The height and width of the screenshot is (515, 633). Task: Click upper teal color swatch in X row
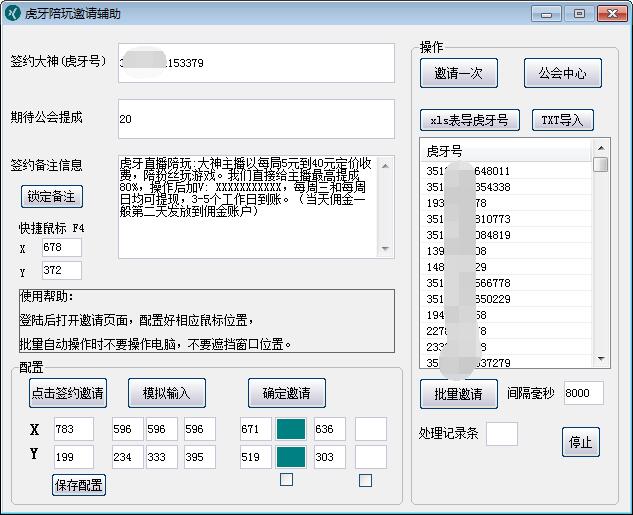pos(291,429)
